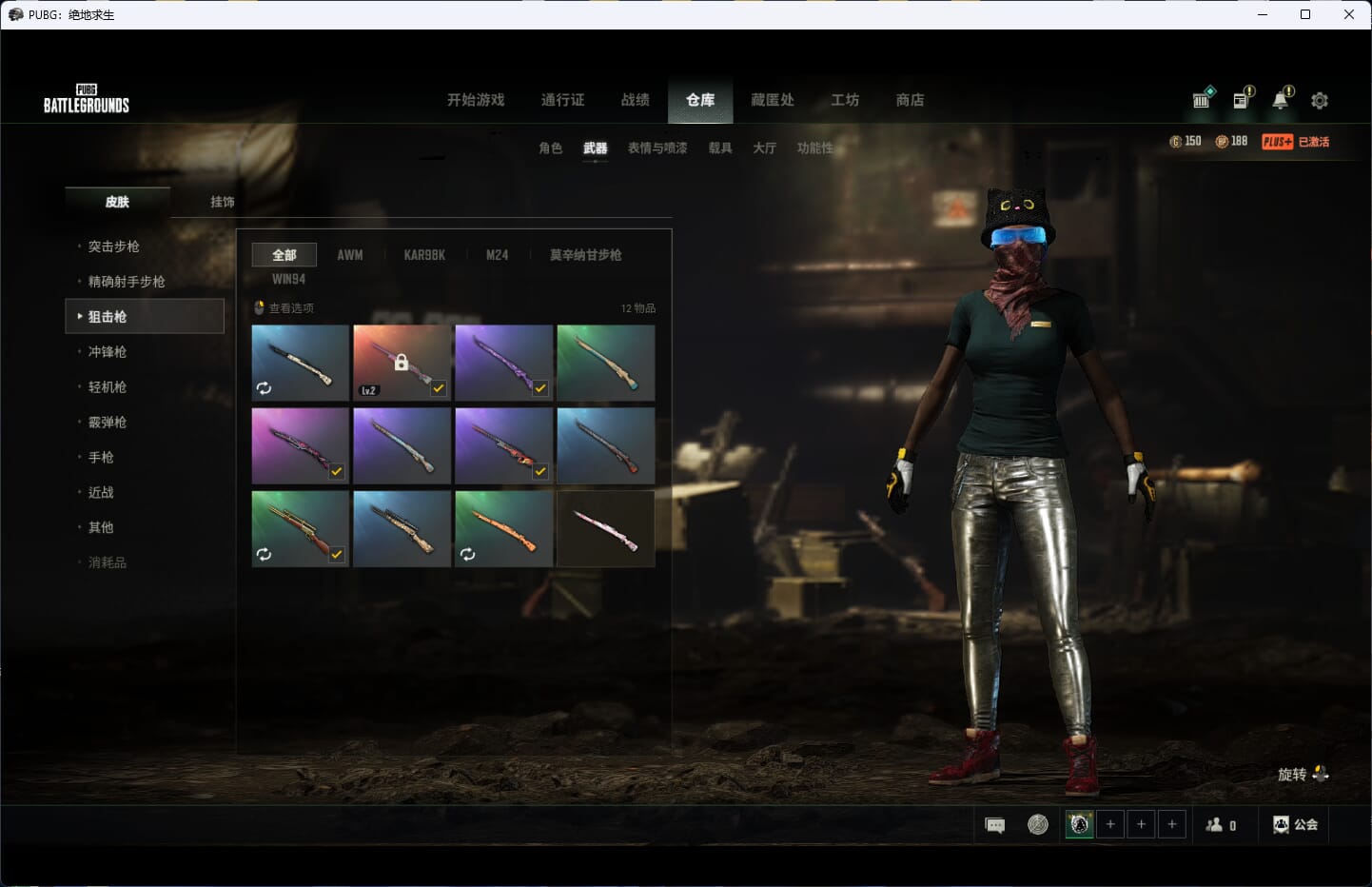
Task: Click the plus slot directly beside the avatar
Action: [x=1110, y=824]
